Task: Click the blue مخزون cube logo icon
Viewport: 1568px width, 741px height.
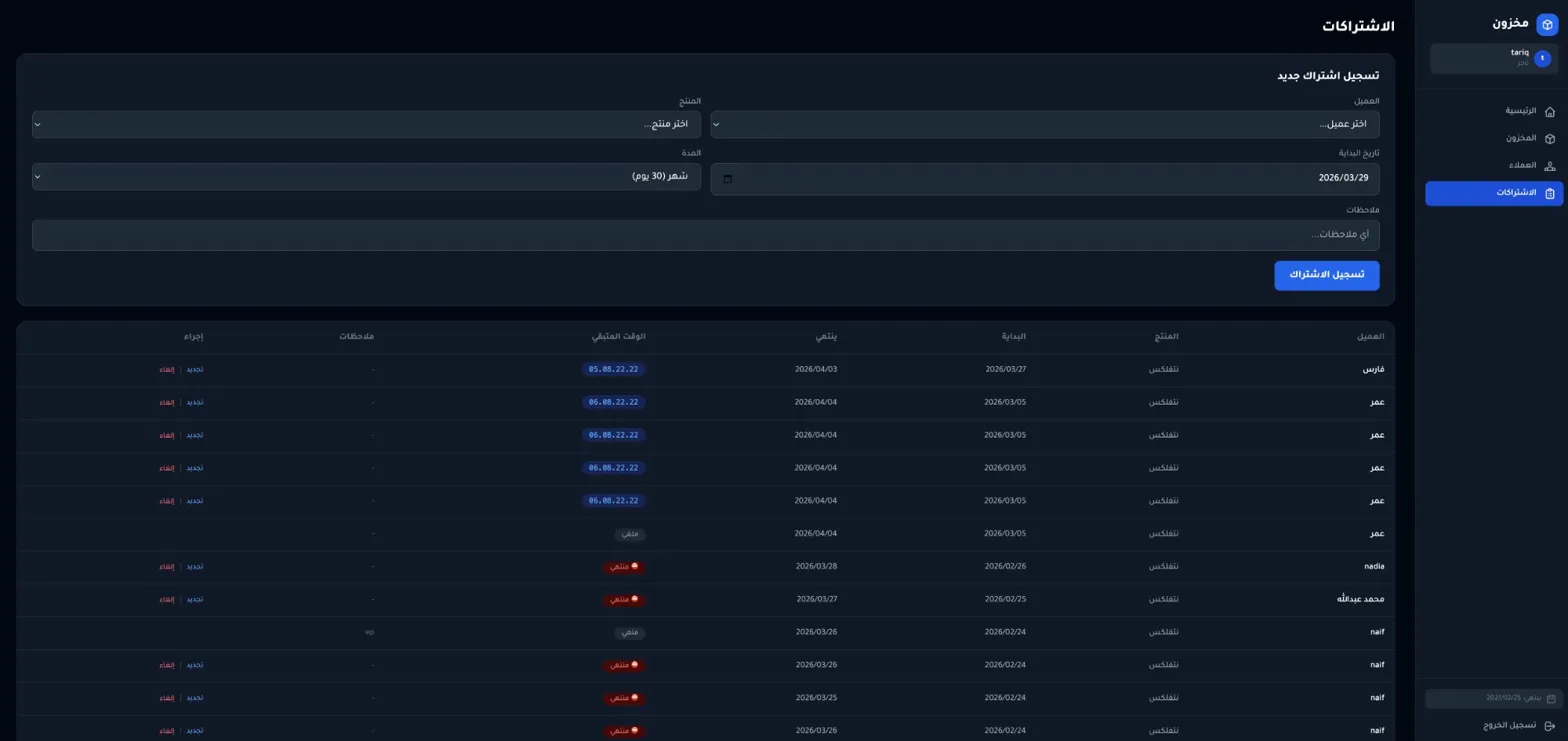Action: point(1547,24)
